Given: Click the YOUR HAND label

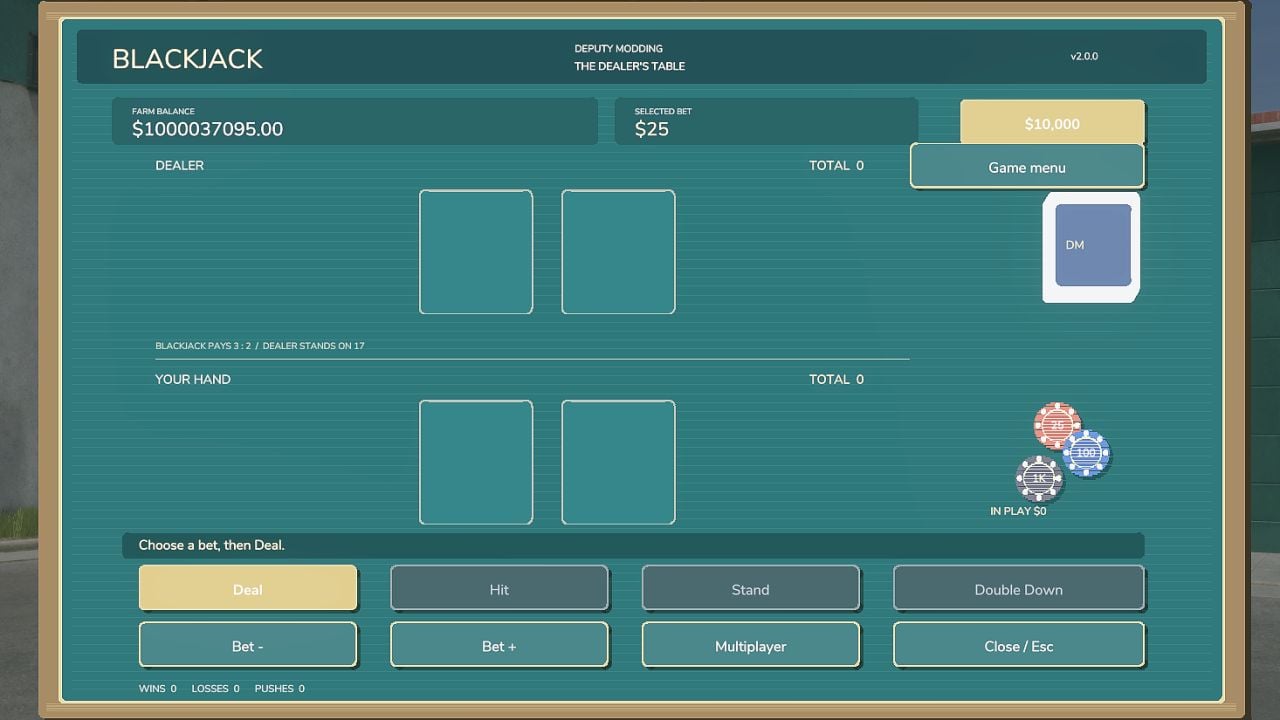Looking at the screenshot, I should tap(193, 379).
